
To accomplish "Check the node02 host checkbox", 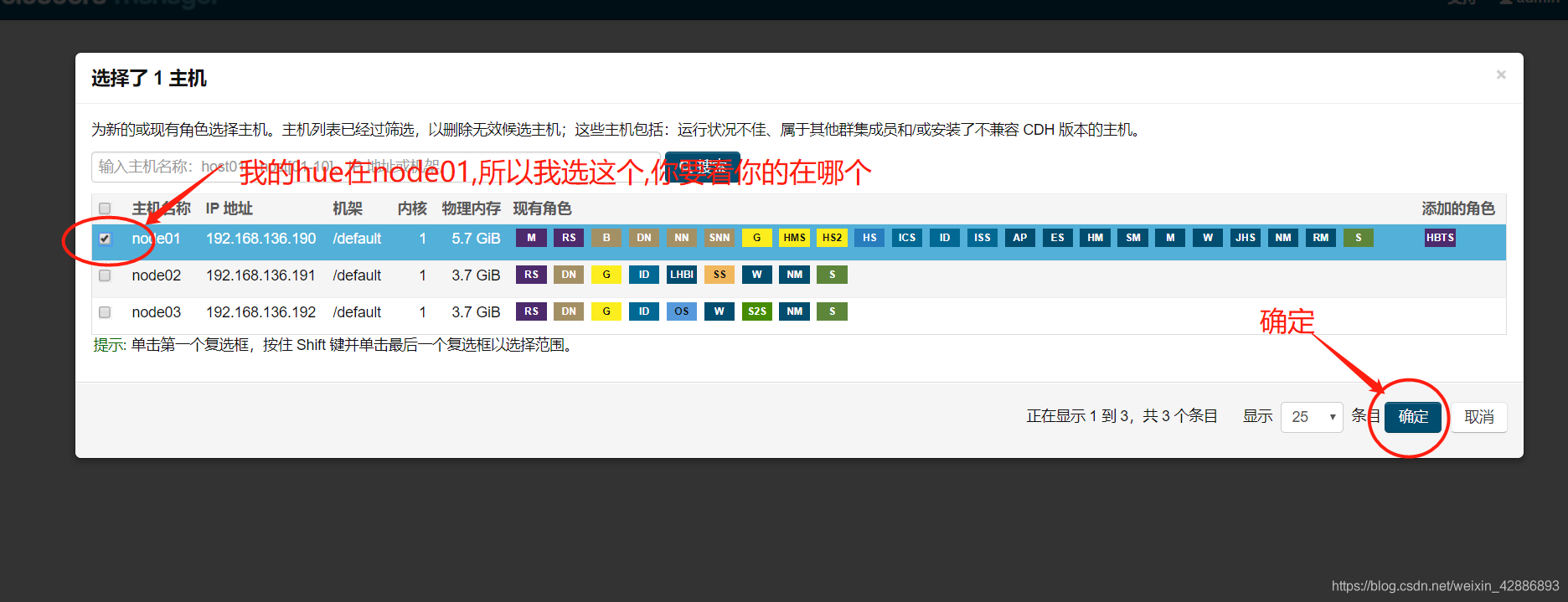I will point(105,275).
